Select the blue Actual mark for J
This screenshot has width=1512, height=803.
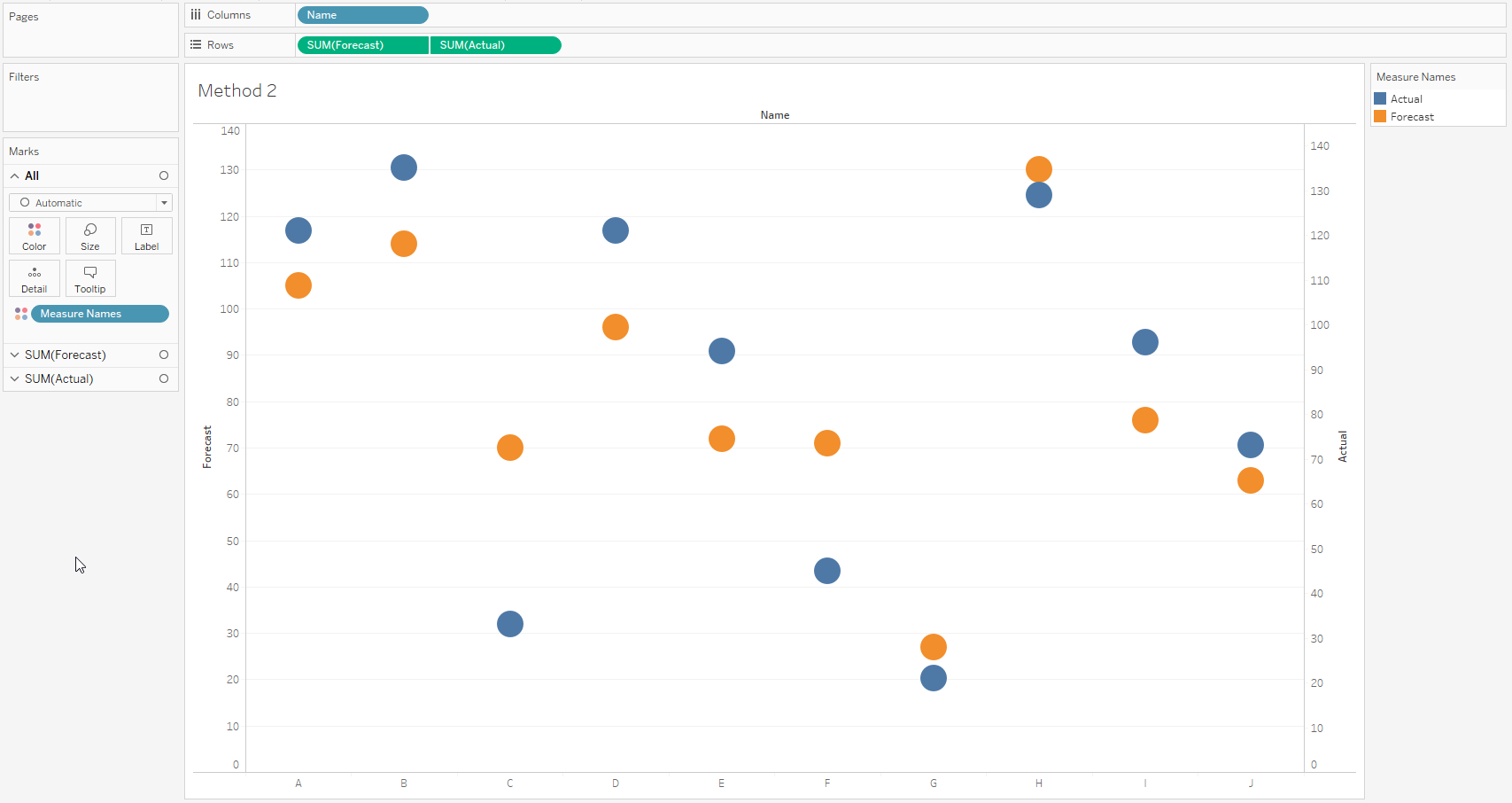click(x=1251, y=445)
